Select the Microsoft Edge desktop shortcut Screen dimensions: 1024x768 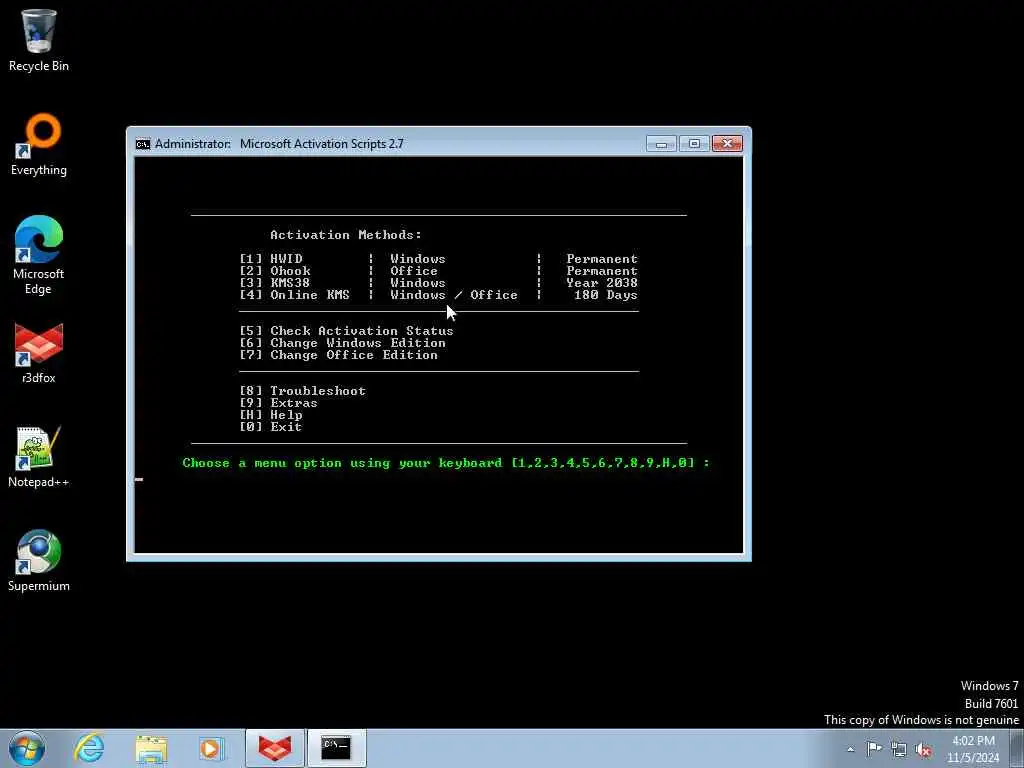tap(39, 255)
